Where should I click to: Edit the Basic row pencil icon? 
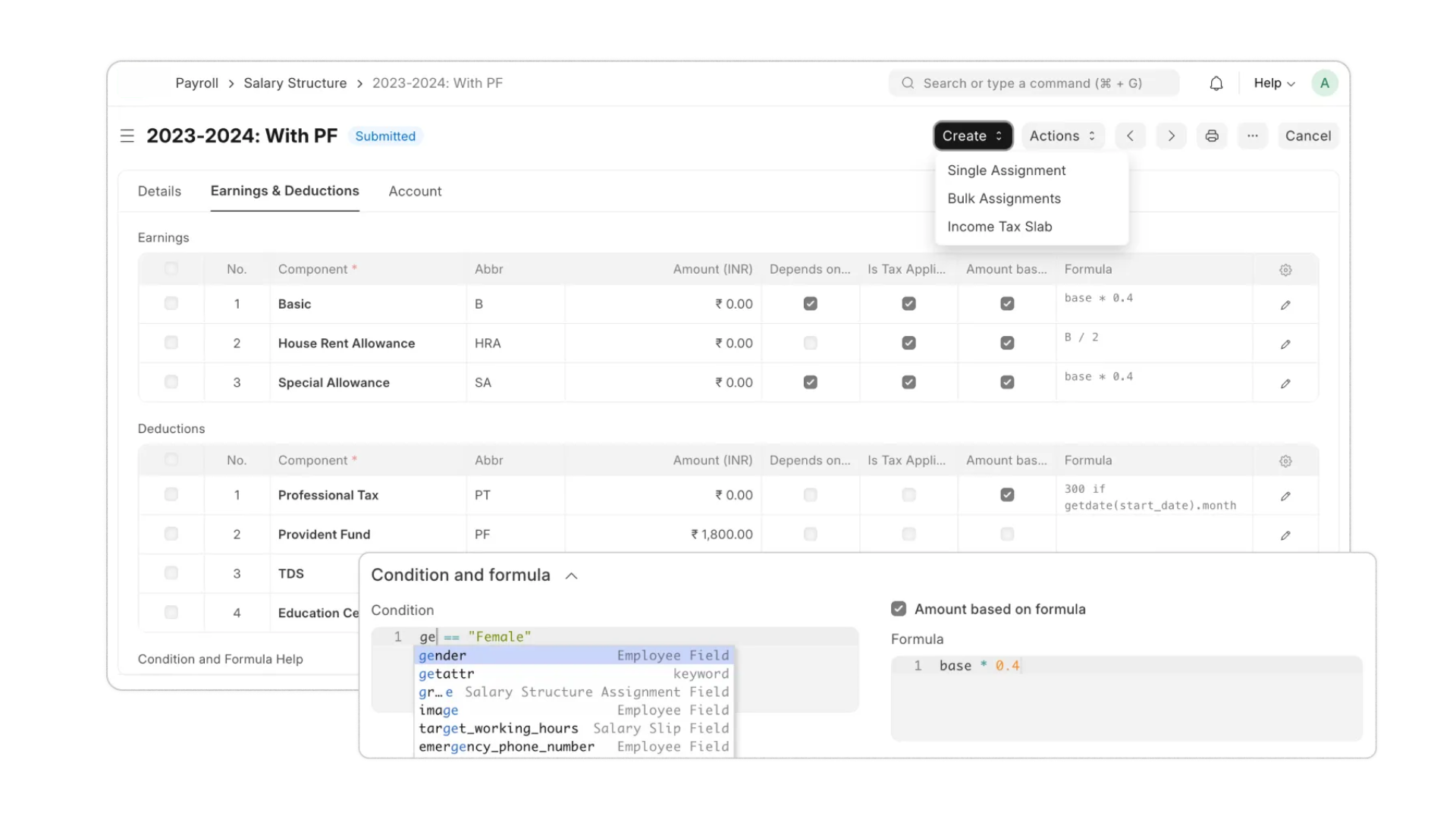tap(1285, 305)
